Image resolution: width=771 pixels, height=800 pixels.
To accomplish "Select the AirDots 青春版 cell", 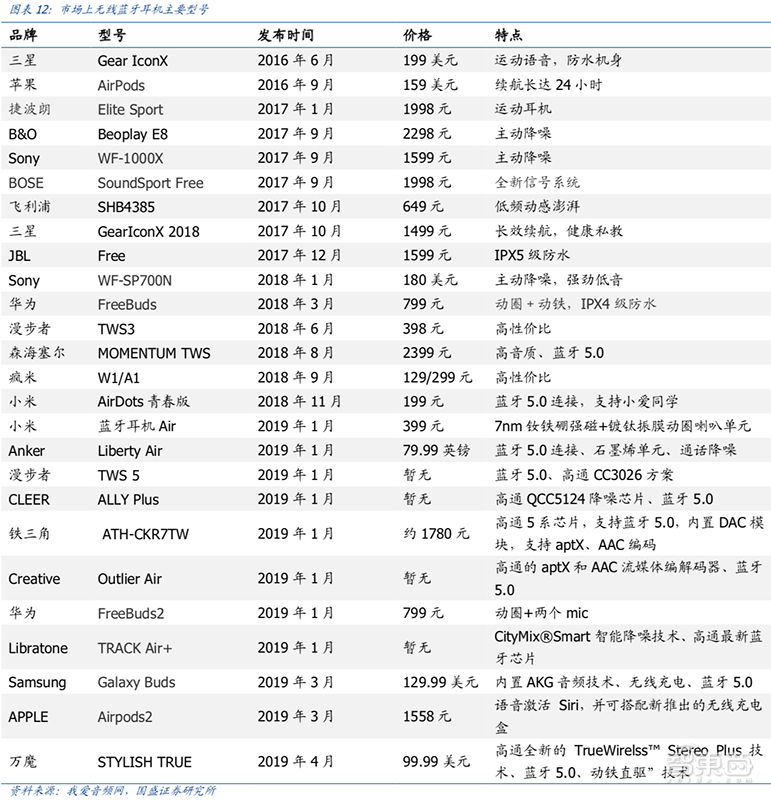I will (x=143, y=402).
